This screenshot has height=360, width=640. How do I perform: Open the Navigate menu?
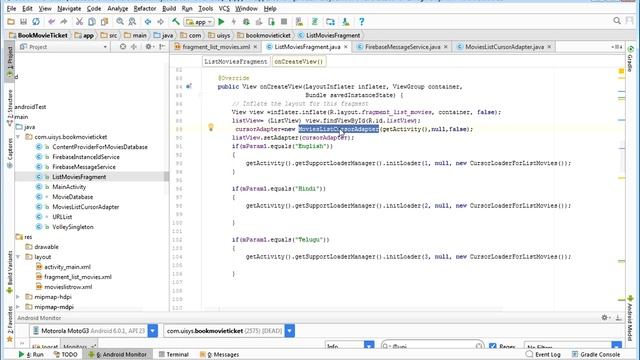point(69,8)
